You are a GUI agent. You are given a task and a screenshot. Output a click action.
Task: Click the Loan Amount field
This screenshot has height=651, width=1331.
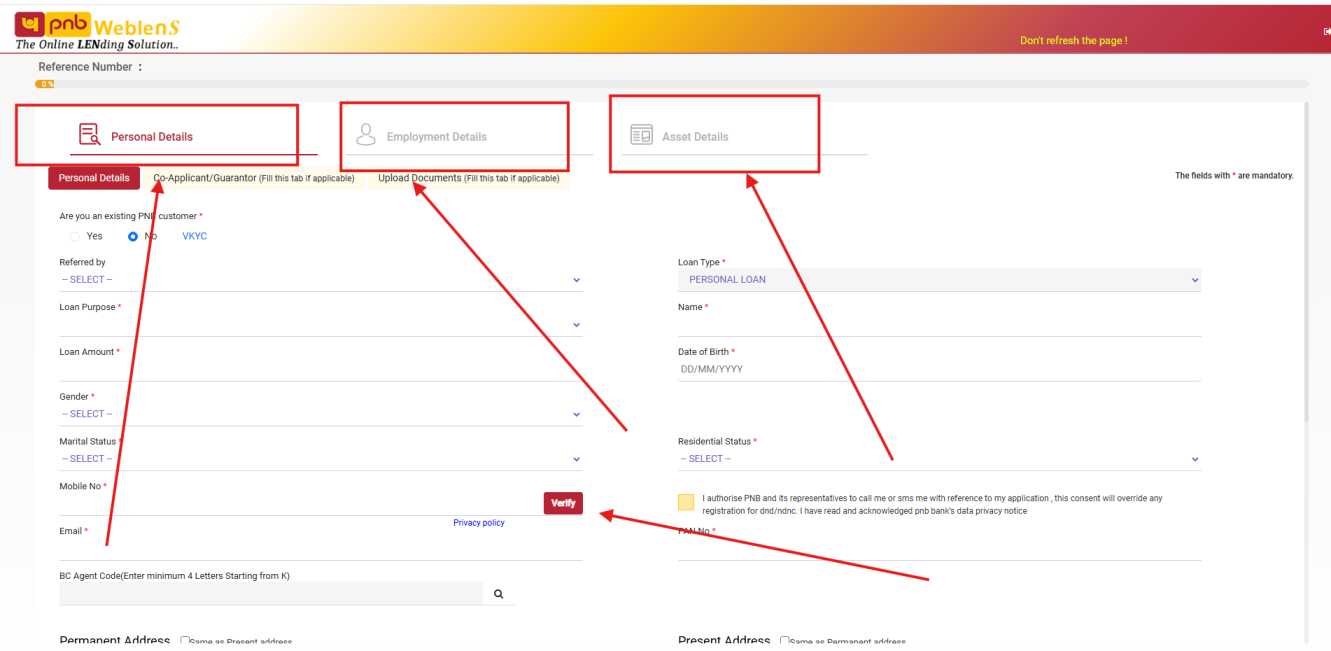[x=320, y=370]
